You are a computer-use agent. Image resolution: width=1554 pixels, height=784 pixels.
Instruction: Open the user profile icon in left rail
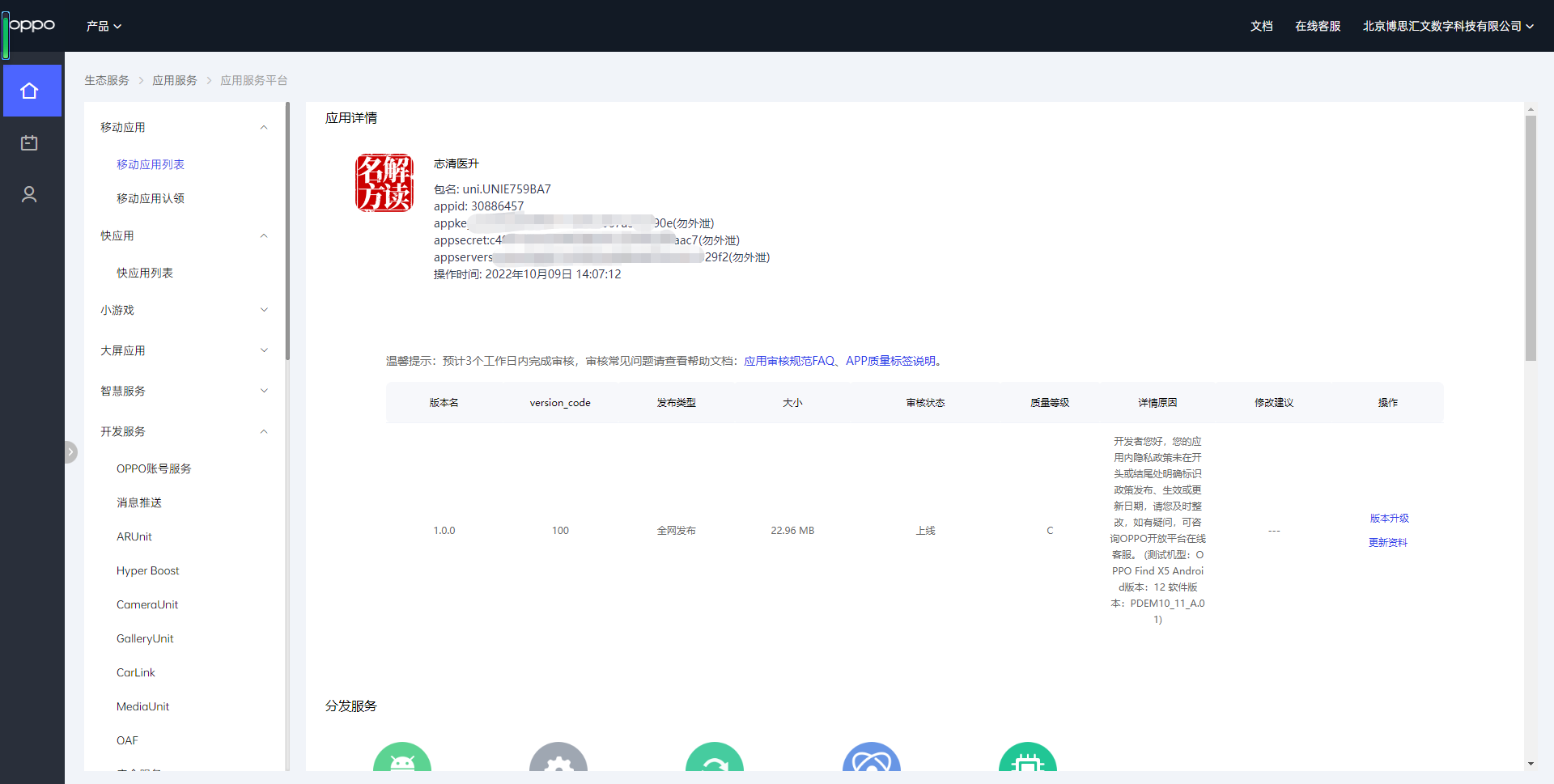pos(29,194)
